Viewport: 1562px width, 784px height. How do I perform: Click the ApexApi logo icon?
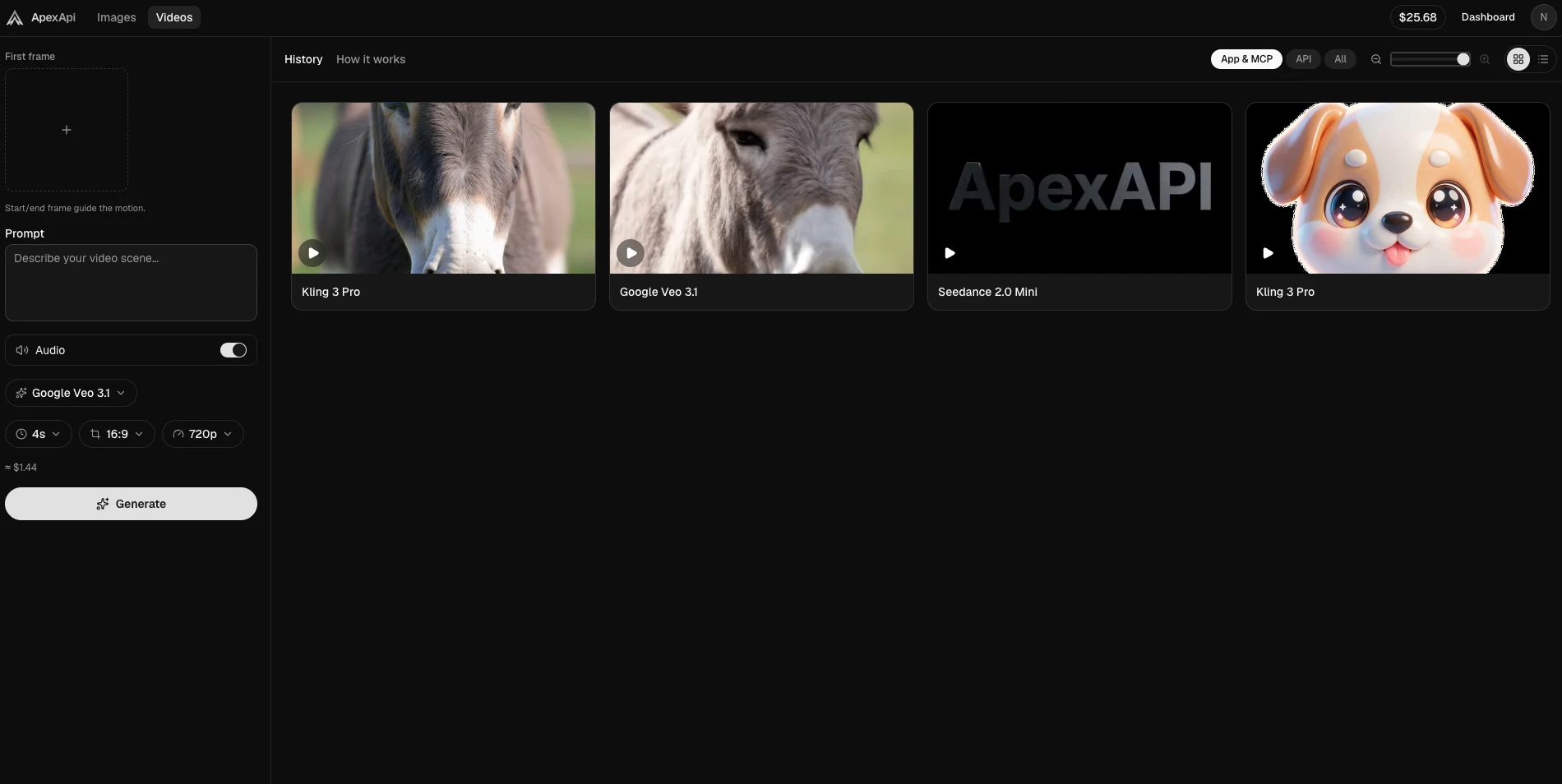click(x=15, y=17)
